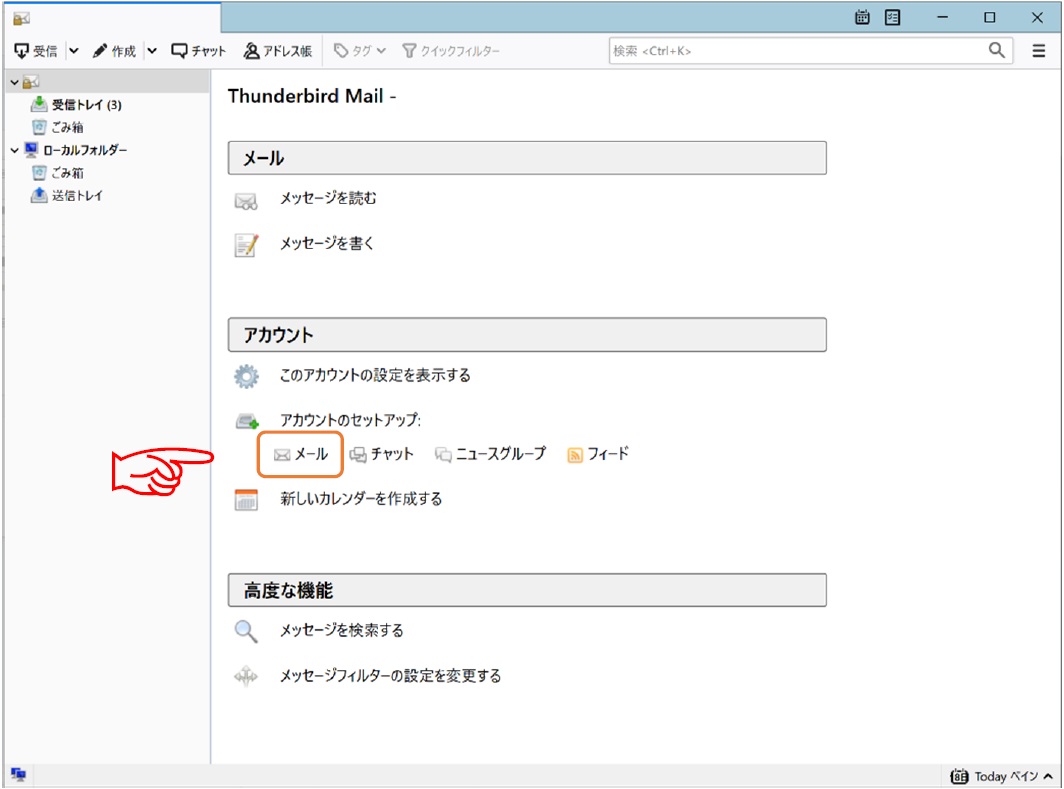Open the dropdown arrow next to 作成
Screen dimensions: 1064x789
[153, 51]
